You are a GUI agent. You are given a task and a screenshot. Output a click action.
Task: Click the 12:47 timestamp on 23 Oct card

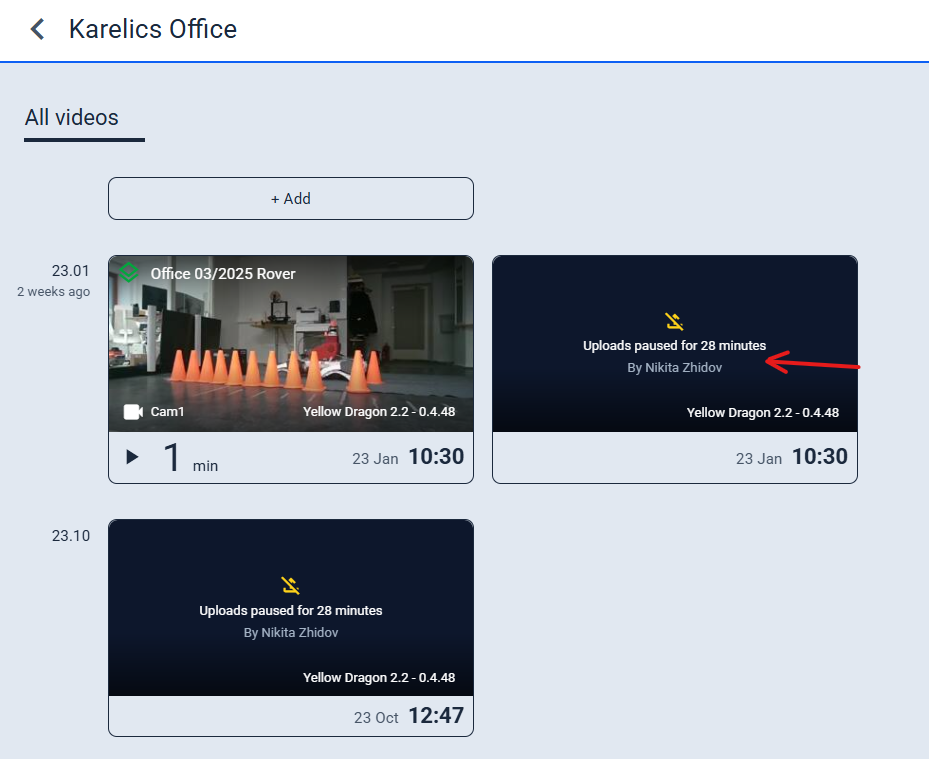point(436,716)
